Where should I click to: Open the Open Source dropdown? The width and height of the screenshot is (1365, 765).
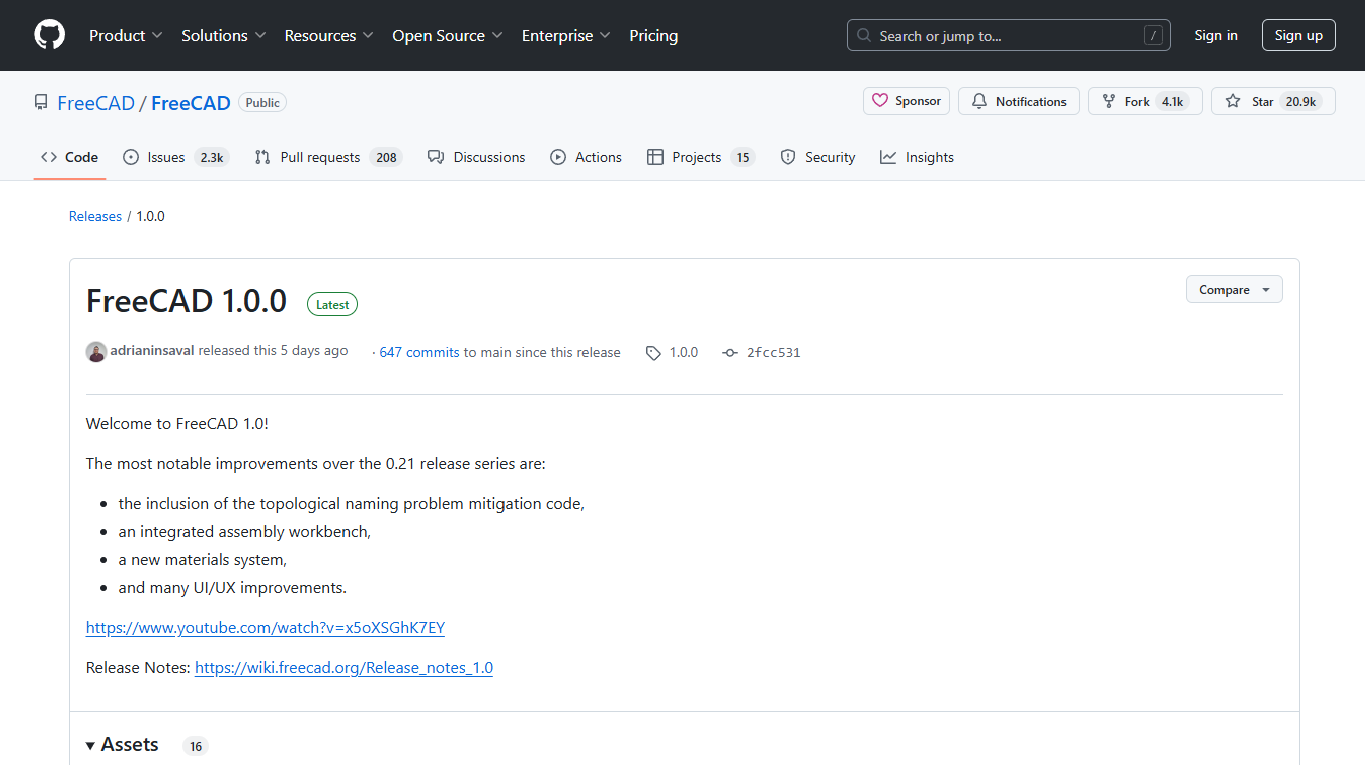click(448, 35)
